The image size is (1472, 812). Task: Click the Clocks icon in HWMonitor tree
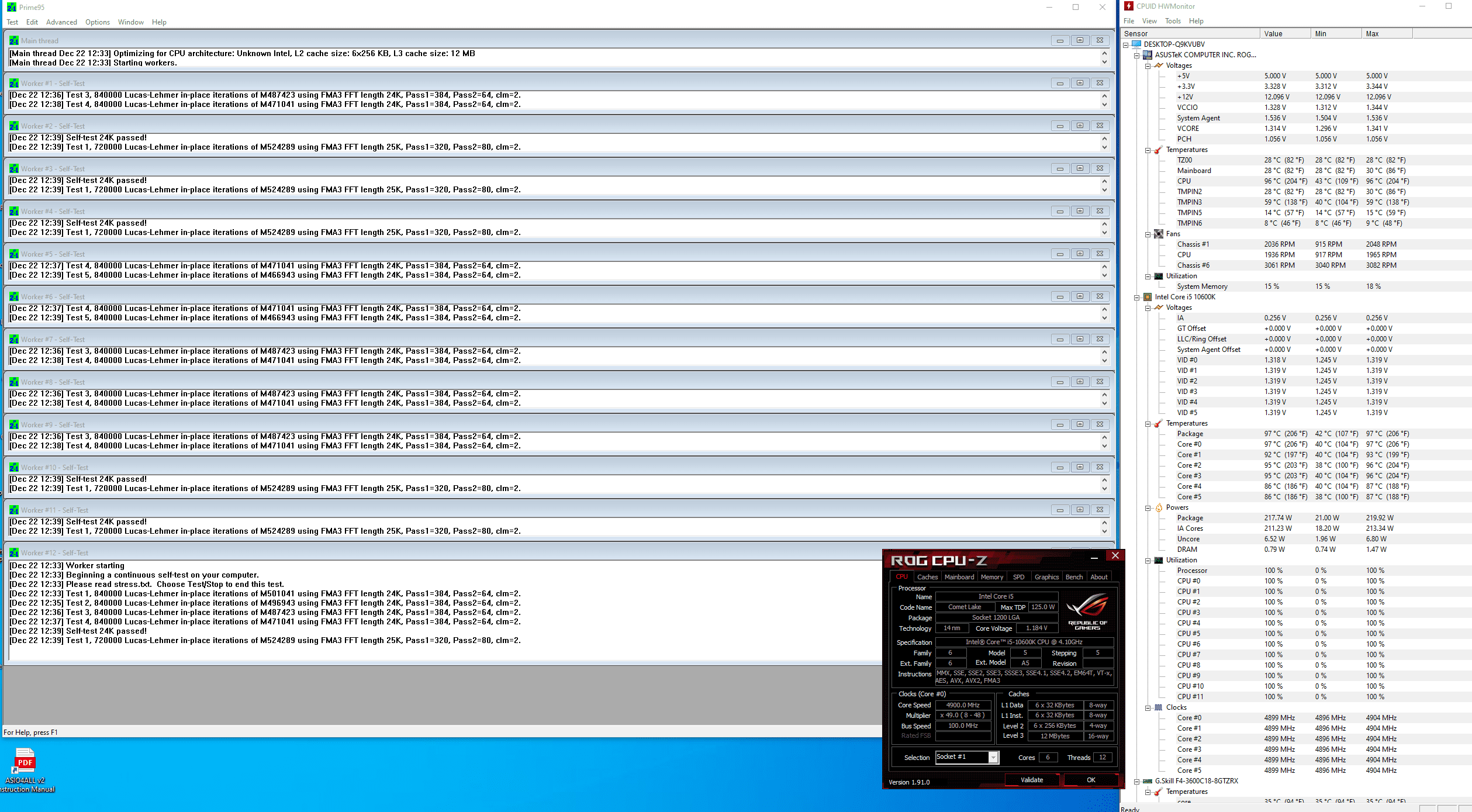1159,707
